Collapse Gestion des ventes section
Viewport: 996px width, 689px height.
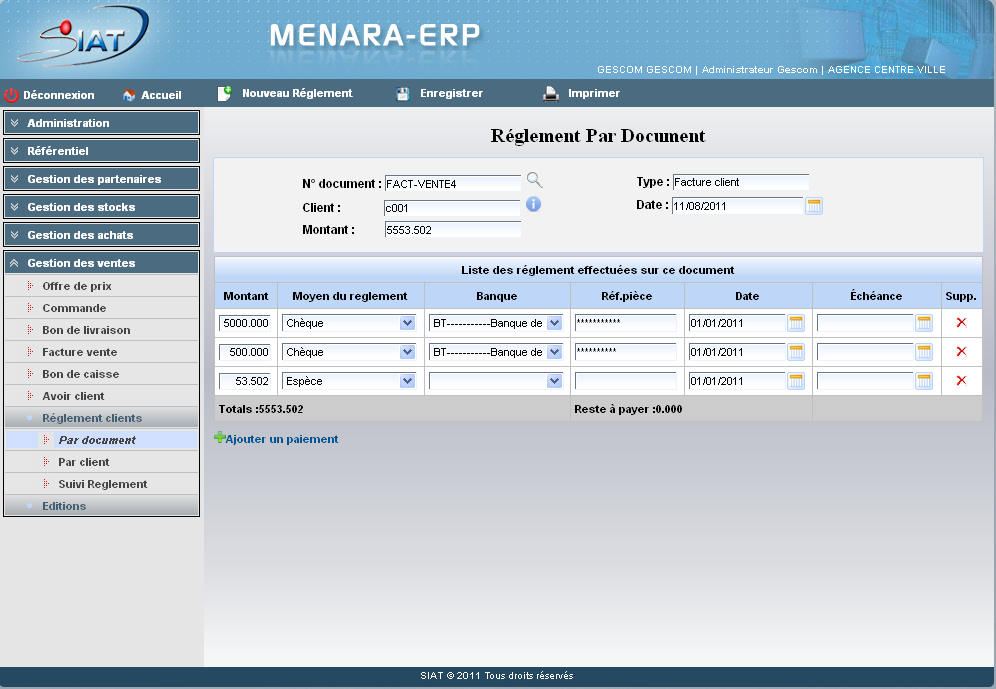click(102, 263)
